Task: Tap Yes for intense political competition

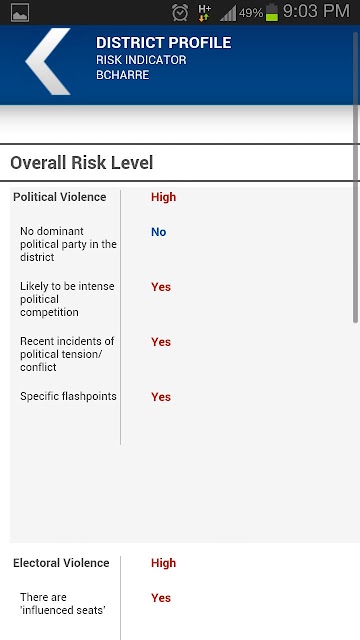Action: [161, 287]
